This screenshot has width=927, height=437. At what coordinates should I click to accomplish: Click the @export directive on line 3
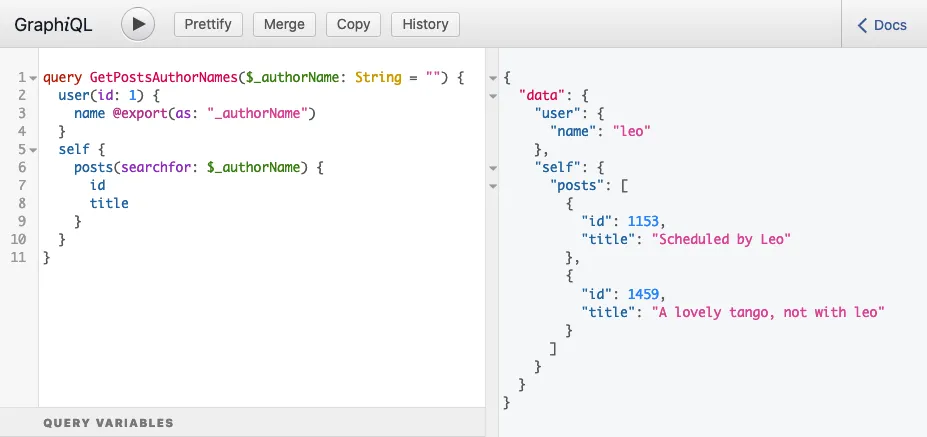point(140,114)
